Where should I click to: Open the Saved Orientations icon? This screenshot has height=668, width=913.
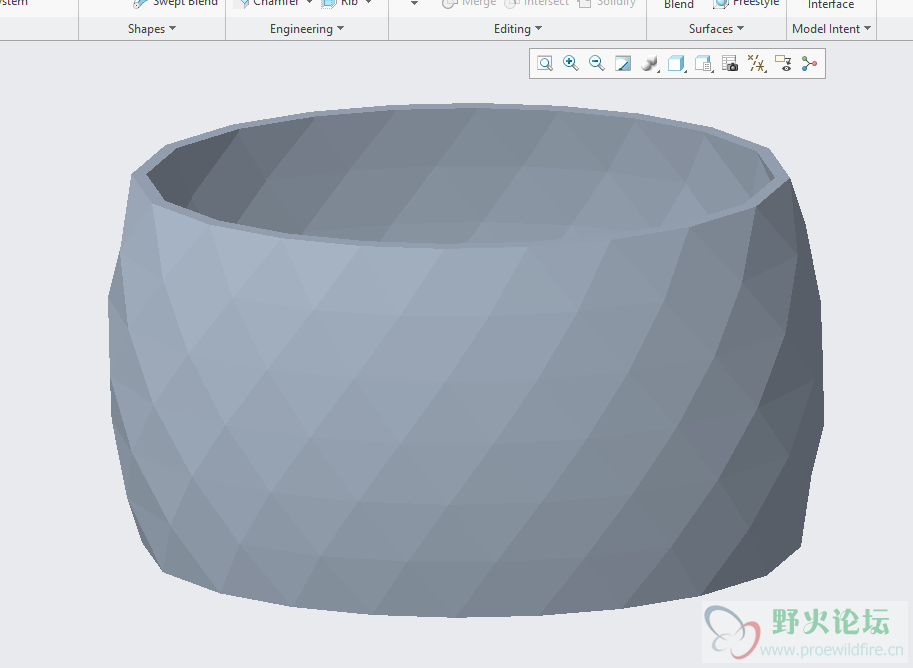(703, 64)
